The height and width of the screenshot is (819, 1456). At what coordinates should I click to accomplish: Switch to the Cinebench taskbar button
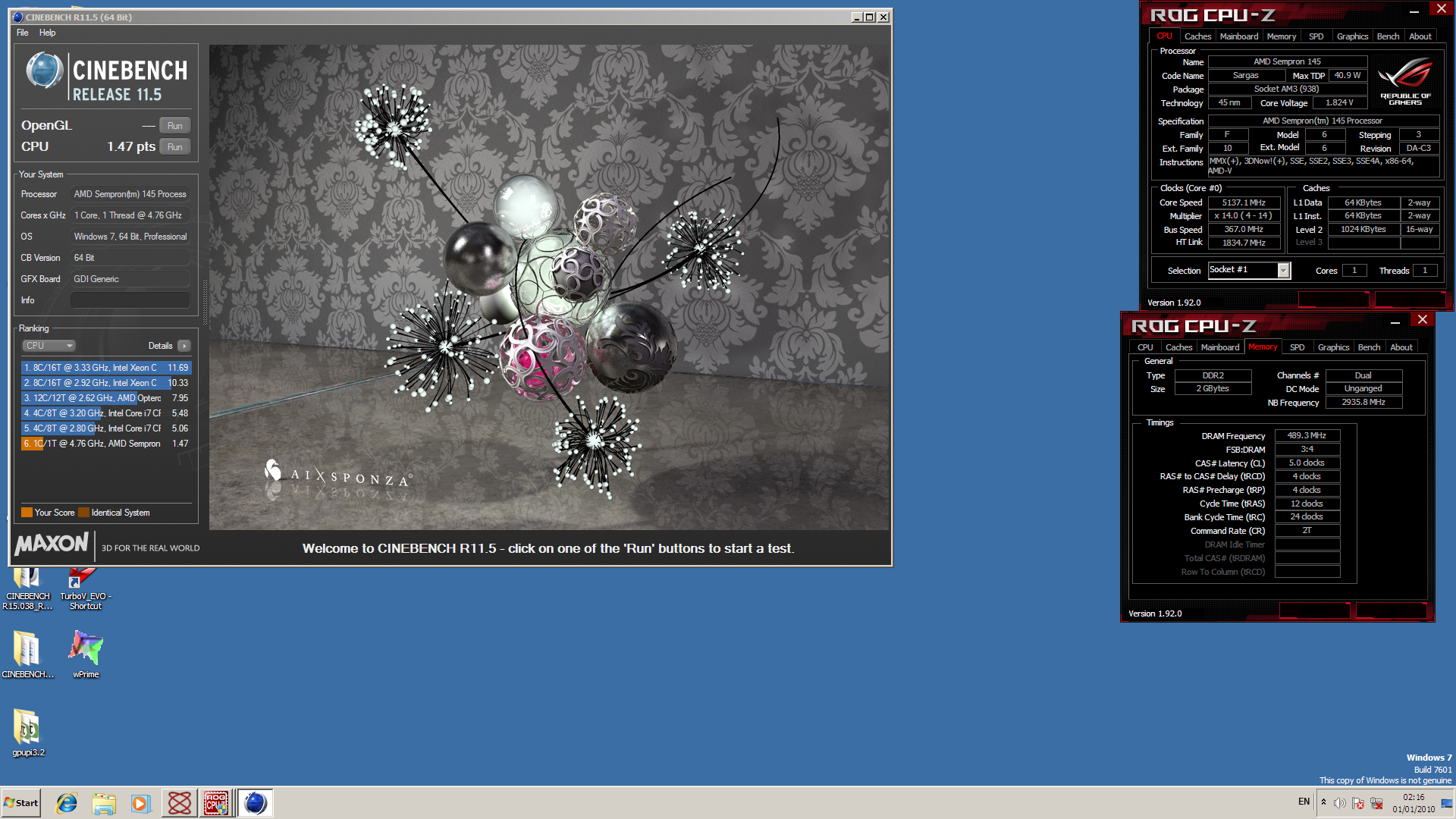(x=256, y=803)
